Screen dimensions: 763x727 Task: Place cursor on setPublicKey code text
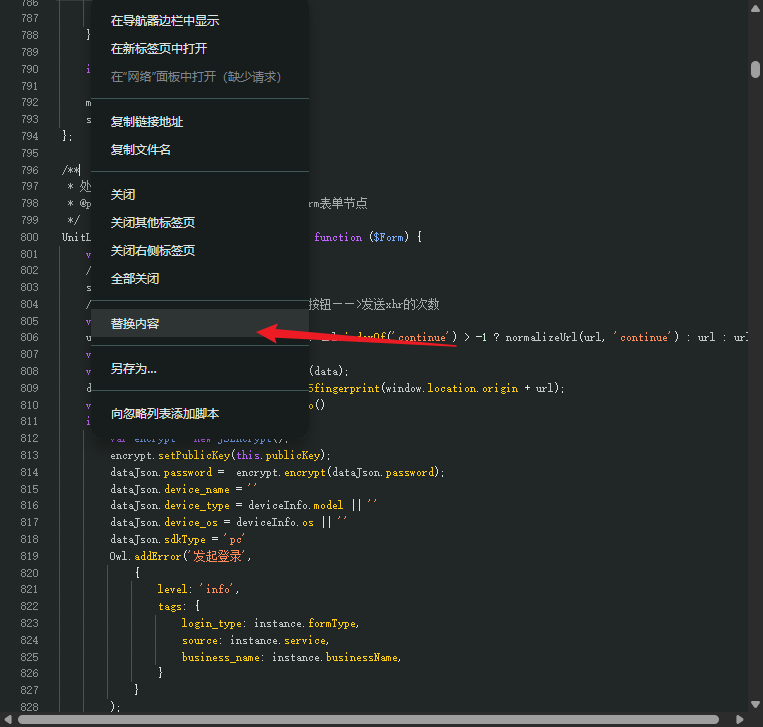(x=194, y=455)
